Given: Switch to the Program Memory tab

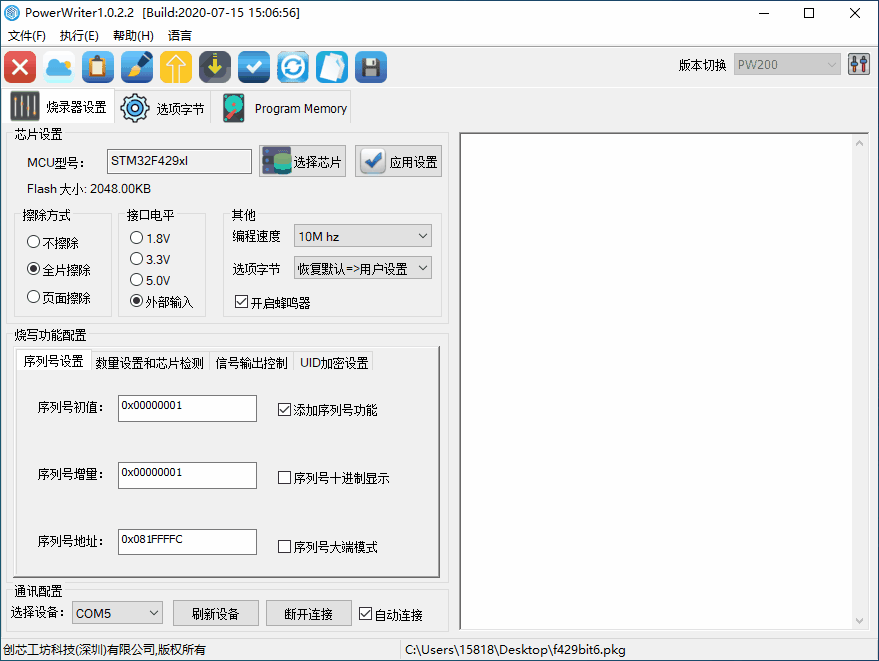Looking at the screenshot, I should [x=284, y=108].
